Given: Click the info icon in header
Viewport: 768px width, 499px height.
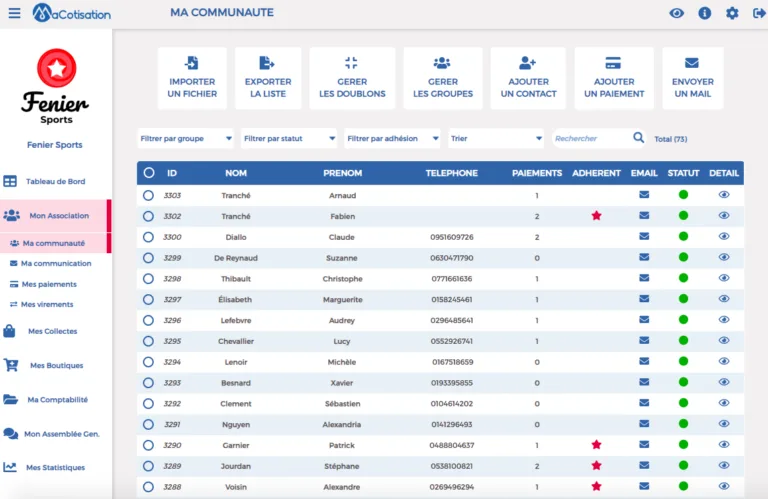Looking at the screenshot, I should tap(704, 13).
